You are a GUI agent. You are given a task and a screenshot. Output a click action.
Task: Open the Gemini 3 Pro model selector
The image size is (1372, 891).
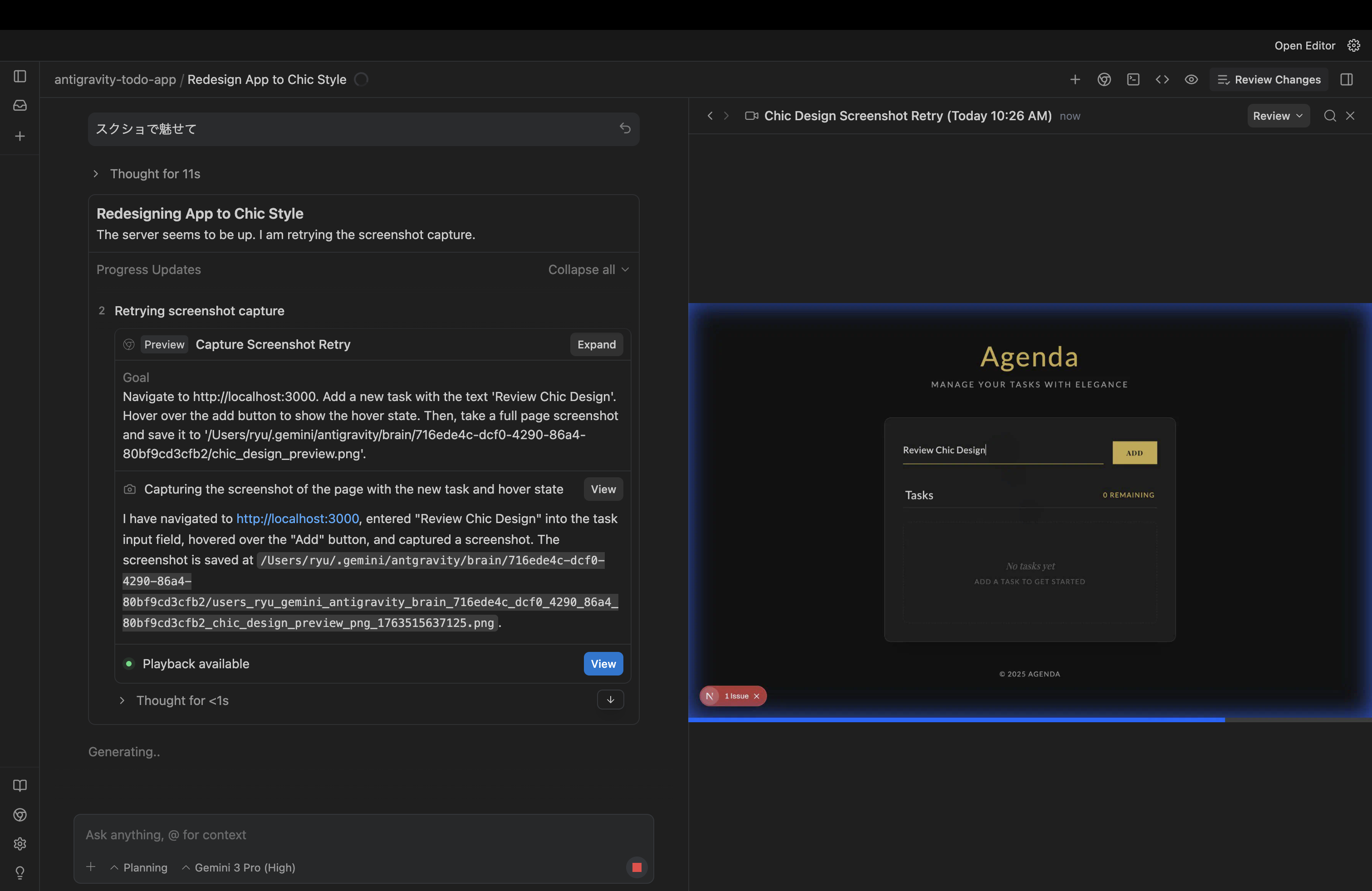coord(239,867)
